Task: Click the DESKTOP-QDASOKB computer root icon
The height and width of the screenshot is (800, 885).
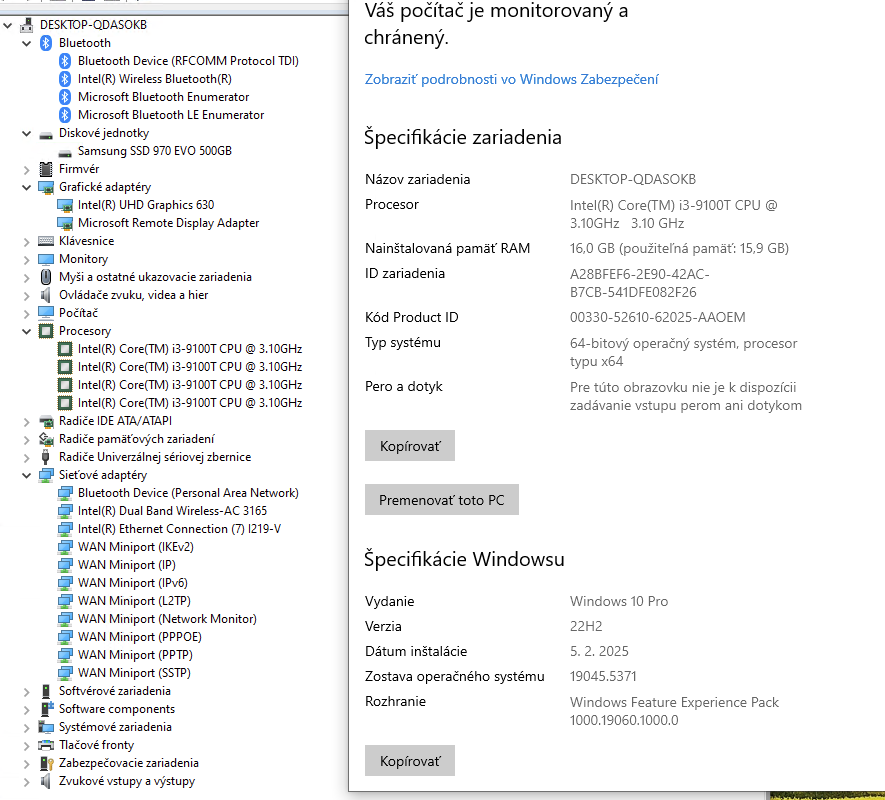Action: (27, 25)
